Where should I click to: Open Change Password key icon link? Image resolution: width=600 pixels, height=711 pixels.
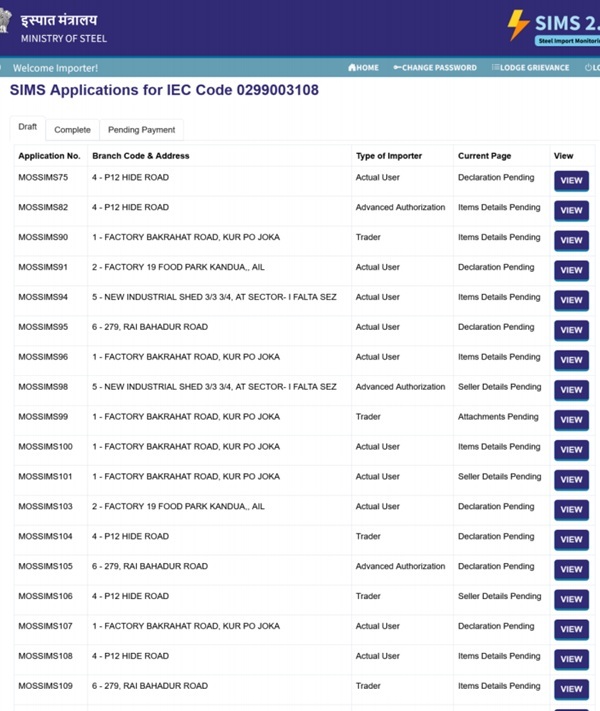pyautogui.click(x=398, y=68)
